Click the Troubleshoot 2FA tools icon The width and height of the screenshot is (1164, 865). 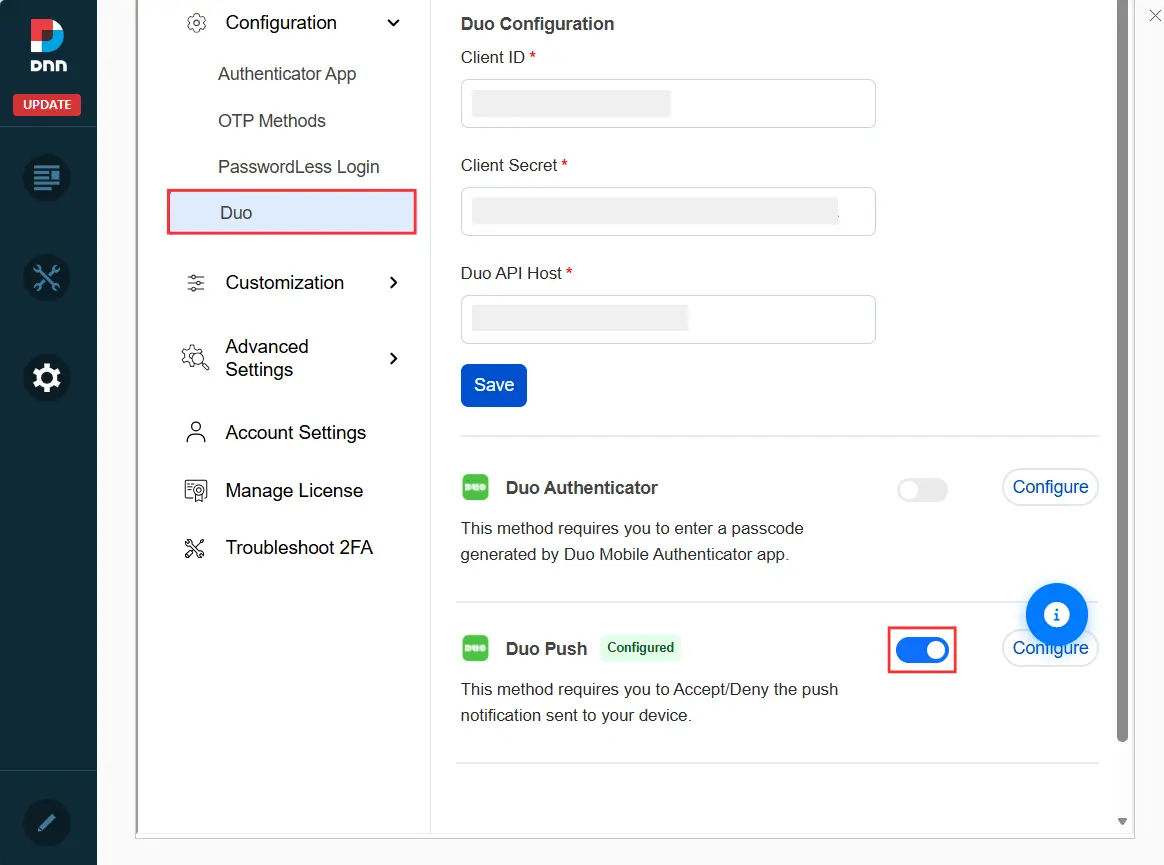194,548
